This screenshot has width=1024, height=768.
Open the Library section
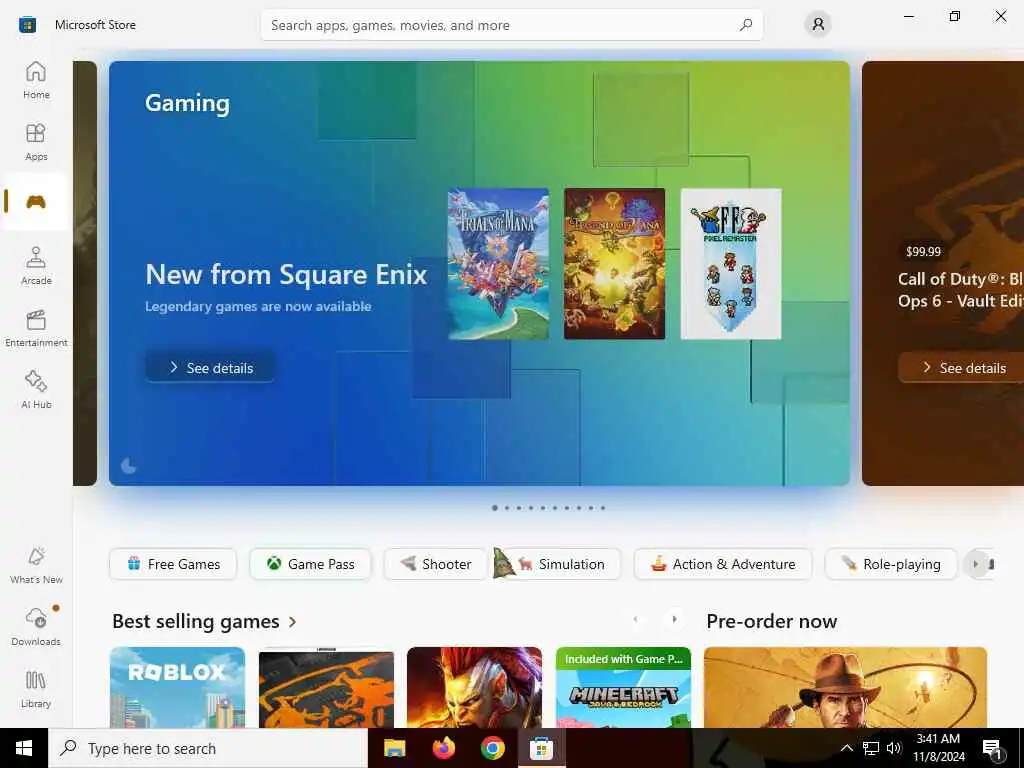[36, 689]
